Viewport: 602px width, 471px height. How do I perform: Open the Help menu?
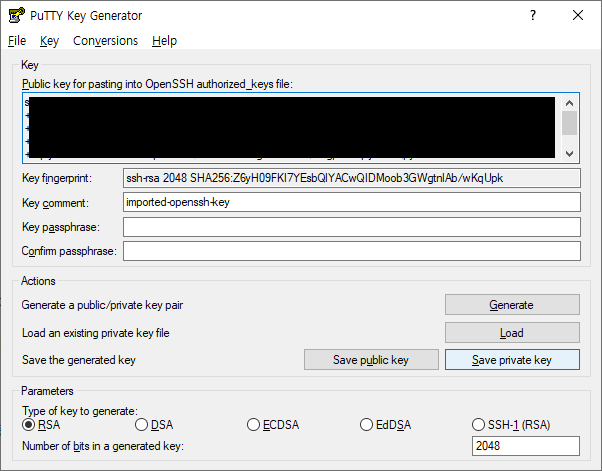pos(164,41)
